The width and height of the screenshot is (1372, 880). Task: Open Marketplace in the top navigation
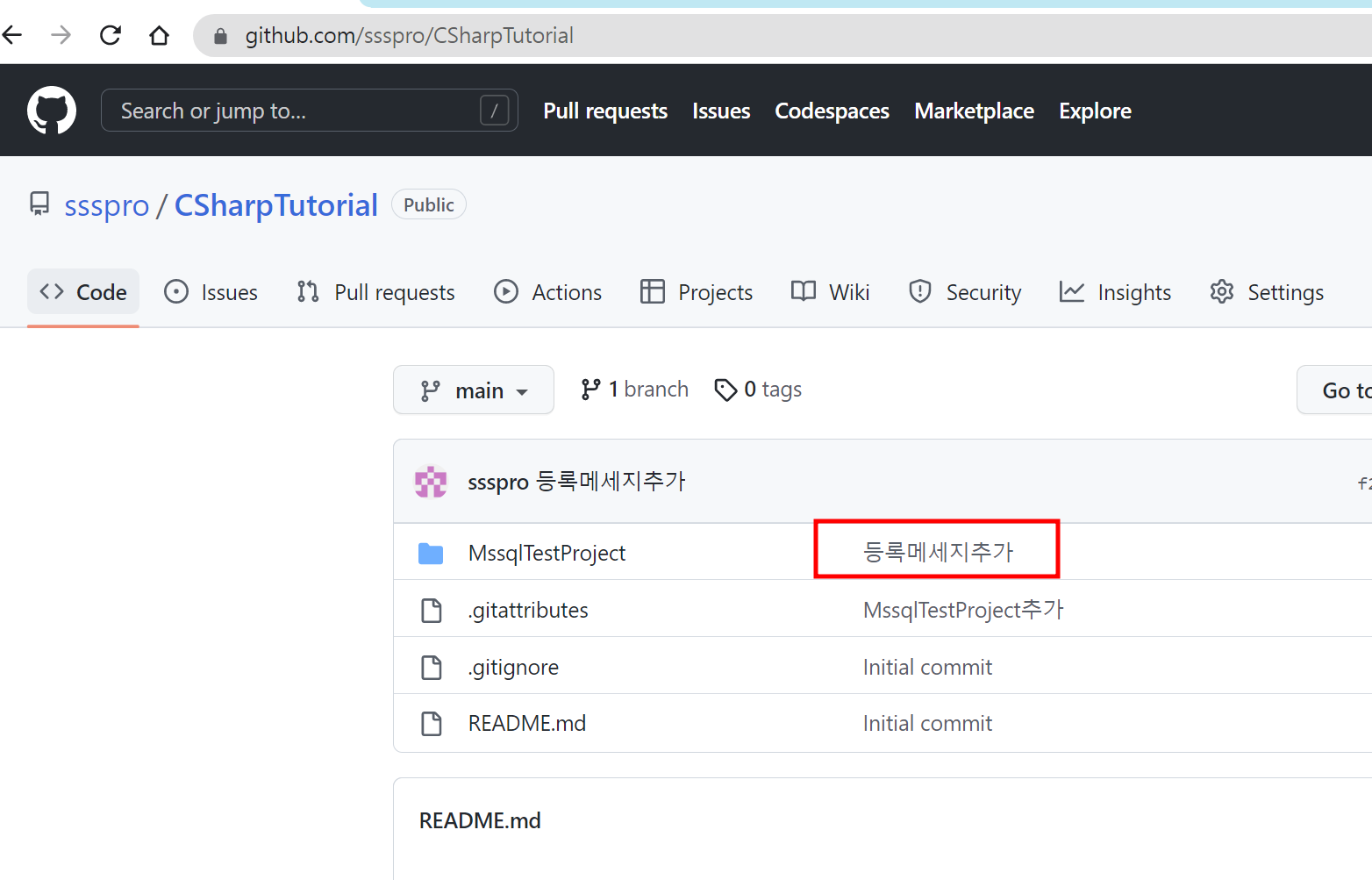(974, 111)
